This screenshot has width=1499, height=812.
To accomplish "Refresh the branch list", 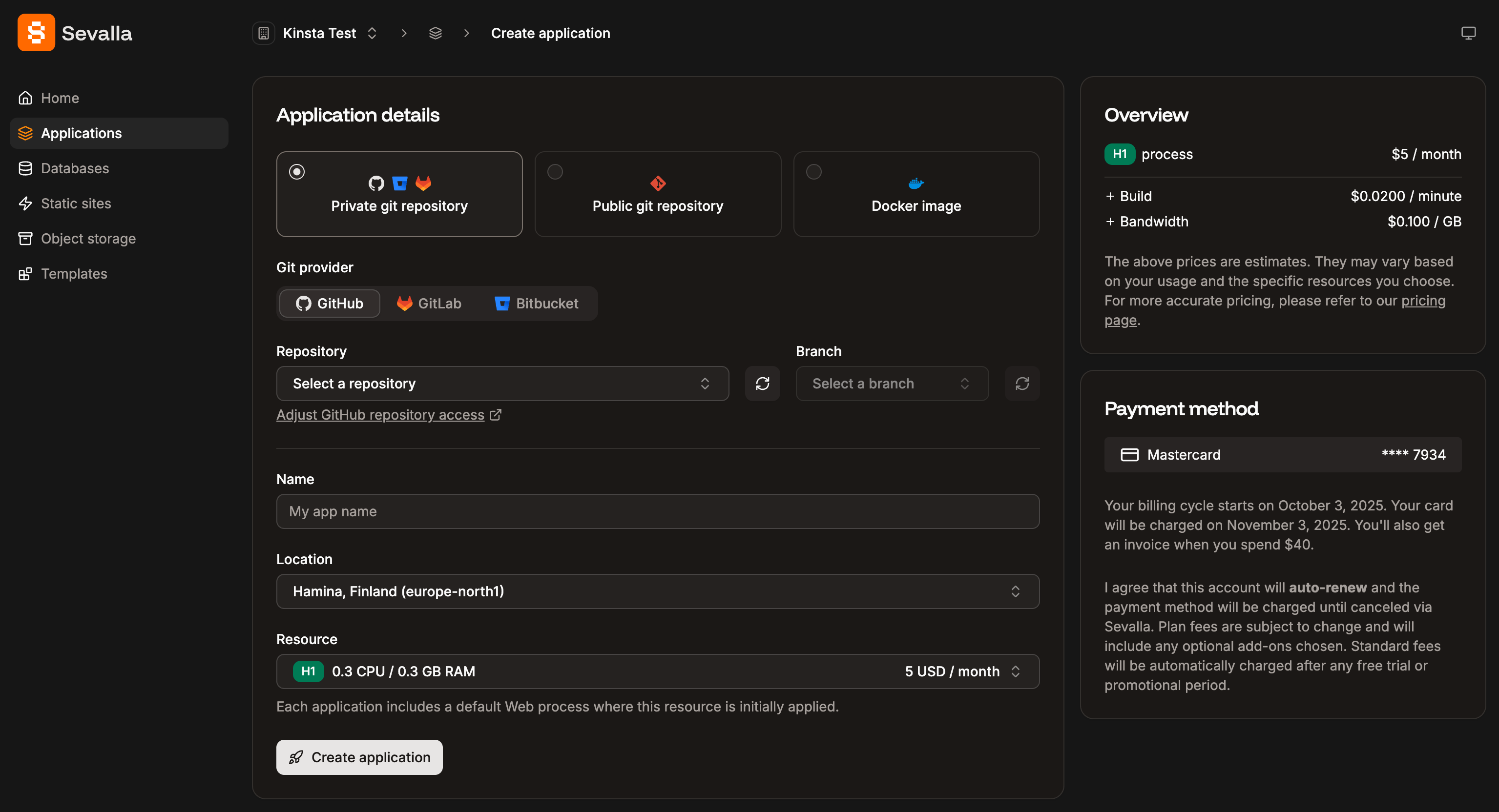I will (x=1022, y=384).
